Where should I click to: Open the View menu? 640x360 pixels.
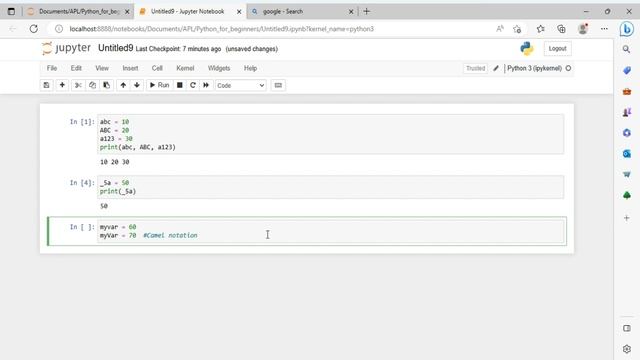102,68
